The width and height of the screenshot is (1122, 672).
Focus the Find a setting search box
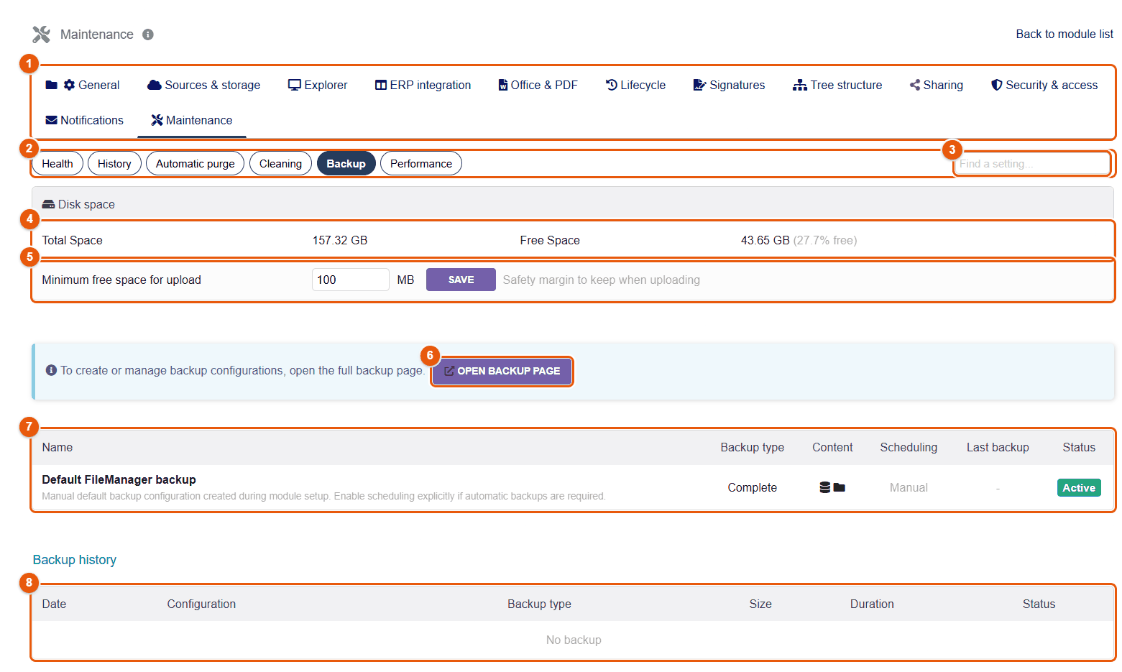pyautogui.click(x=1031, y=164)
